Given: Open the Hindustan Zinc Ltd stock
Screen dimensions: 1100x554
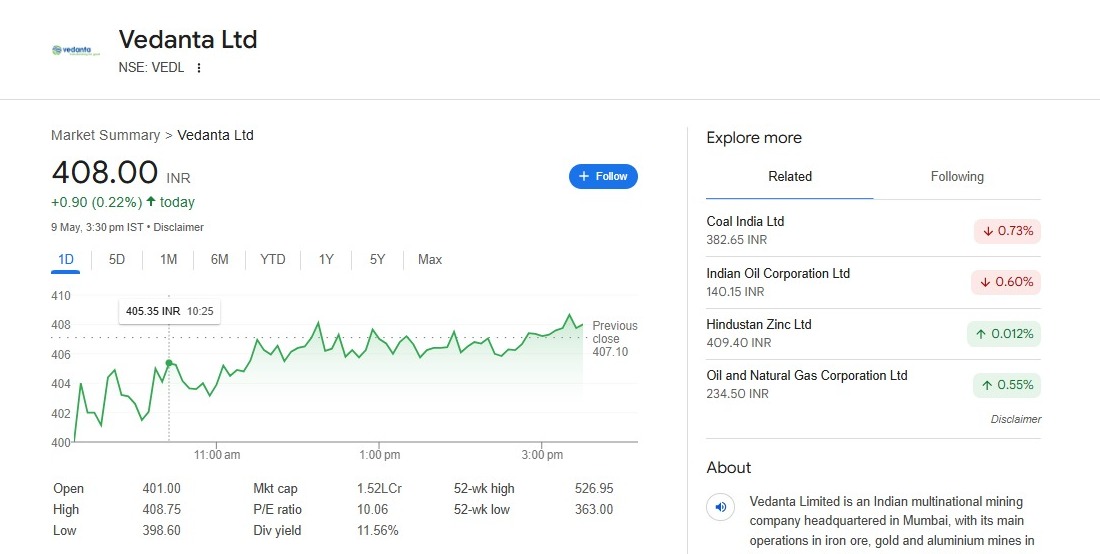Looking at the screenshot, I should click(x=873, y=333).
